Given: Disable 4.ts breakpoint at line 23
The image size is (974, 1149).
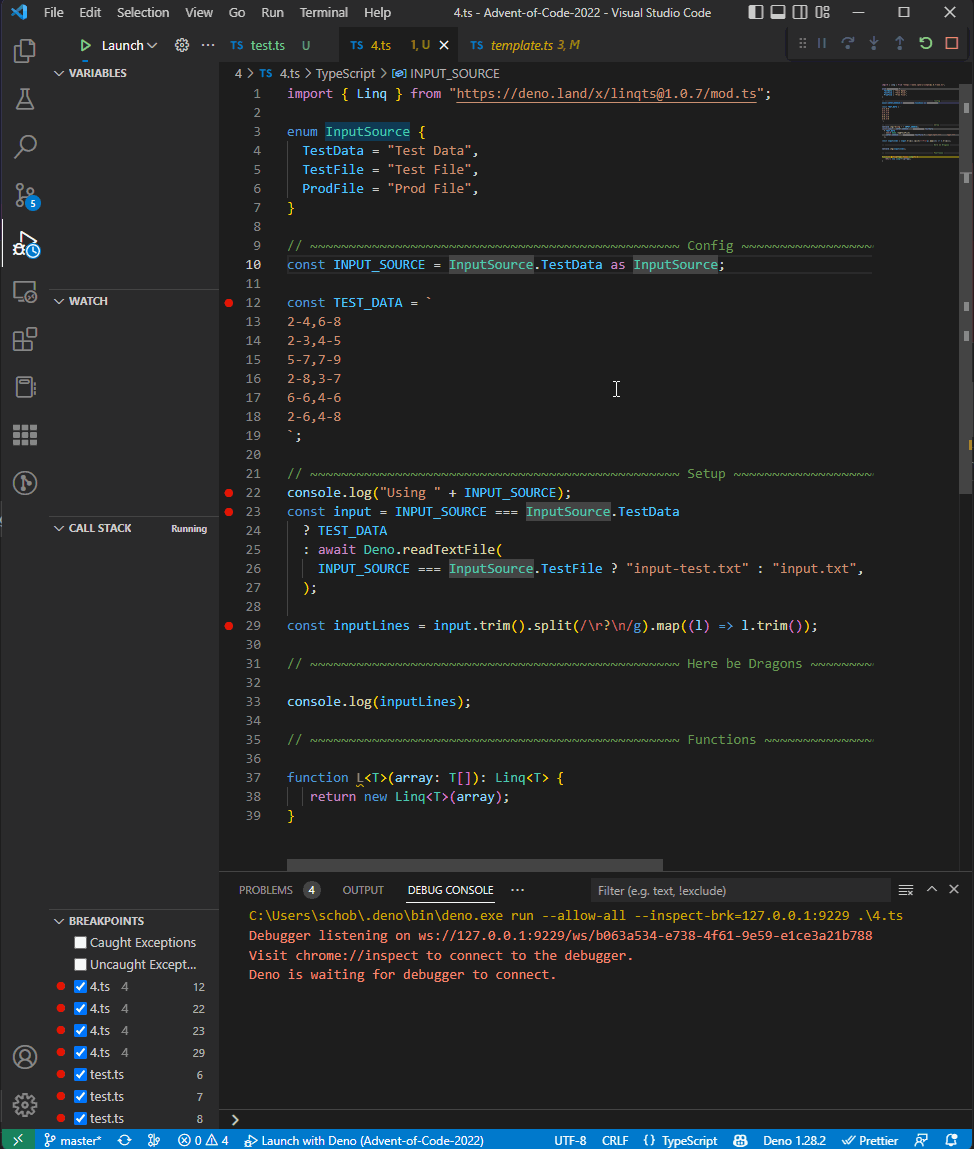Looking at the screenshot, I should pyautogui.click(x=81, y=1030).
